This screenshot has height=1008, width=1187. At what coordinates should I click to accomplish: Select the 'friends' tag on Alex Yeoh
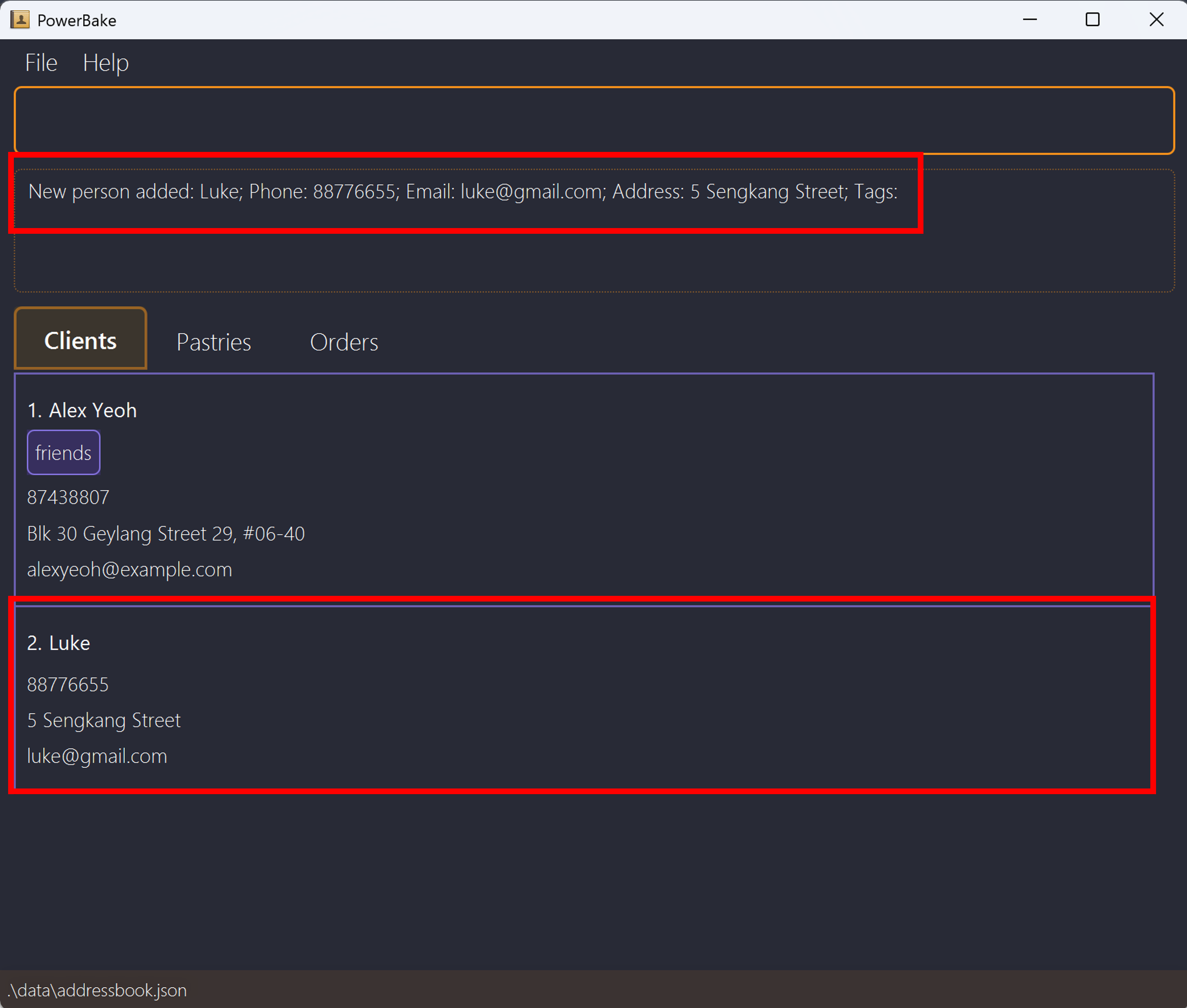(x=63, y=452)
